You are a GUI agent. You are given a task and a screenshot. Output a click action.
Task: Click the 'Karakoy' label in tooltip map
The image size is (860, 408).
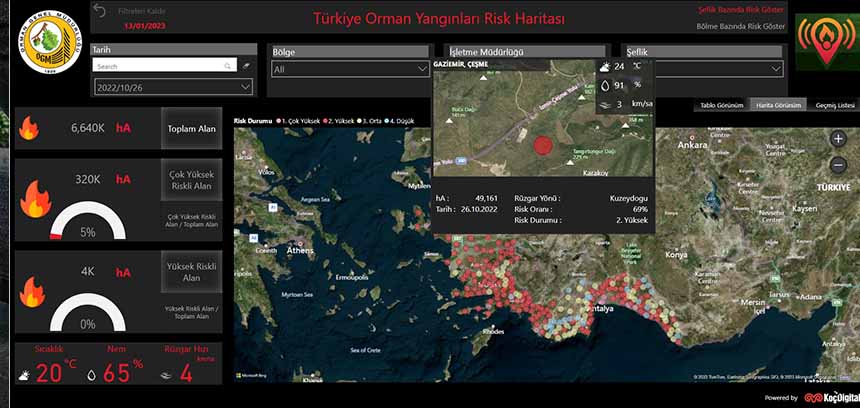pyautogui.click(x=595, y=172)
